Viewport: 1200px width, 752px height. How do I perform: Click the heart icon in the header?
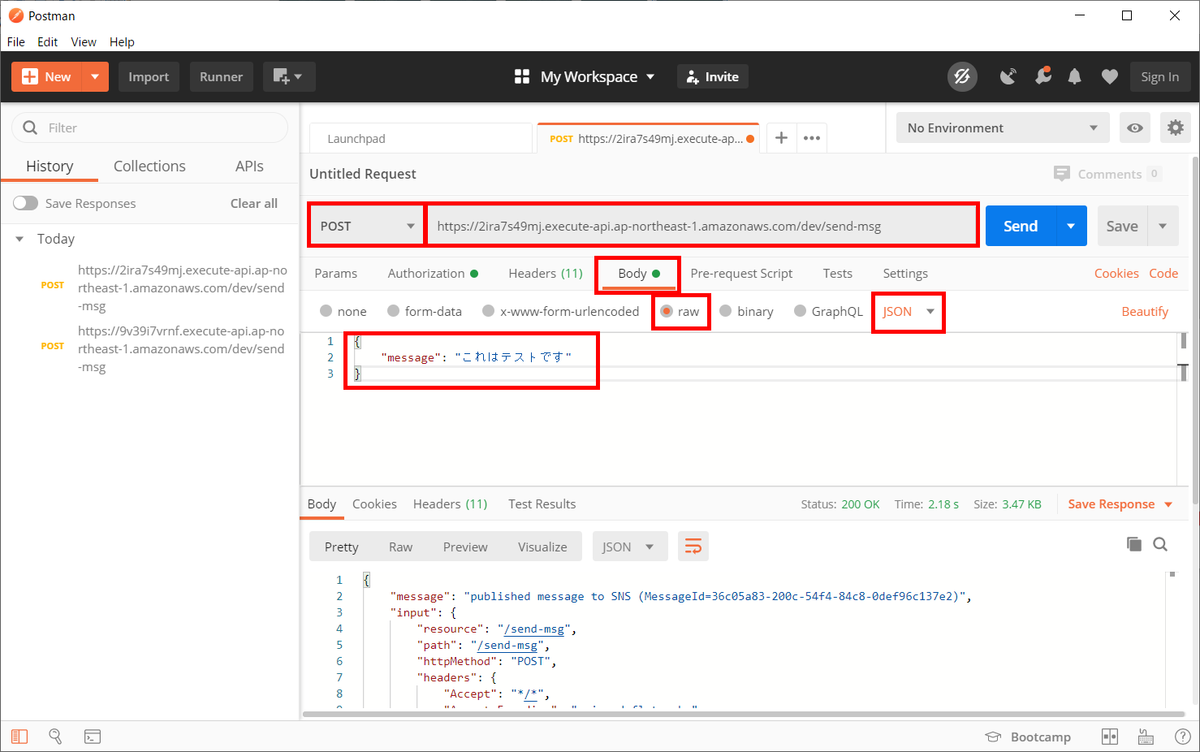[1109, 77]
